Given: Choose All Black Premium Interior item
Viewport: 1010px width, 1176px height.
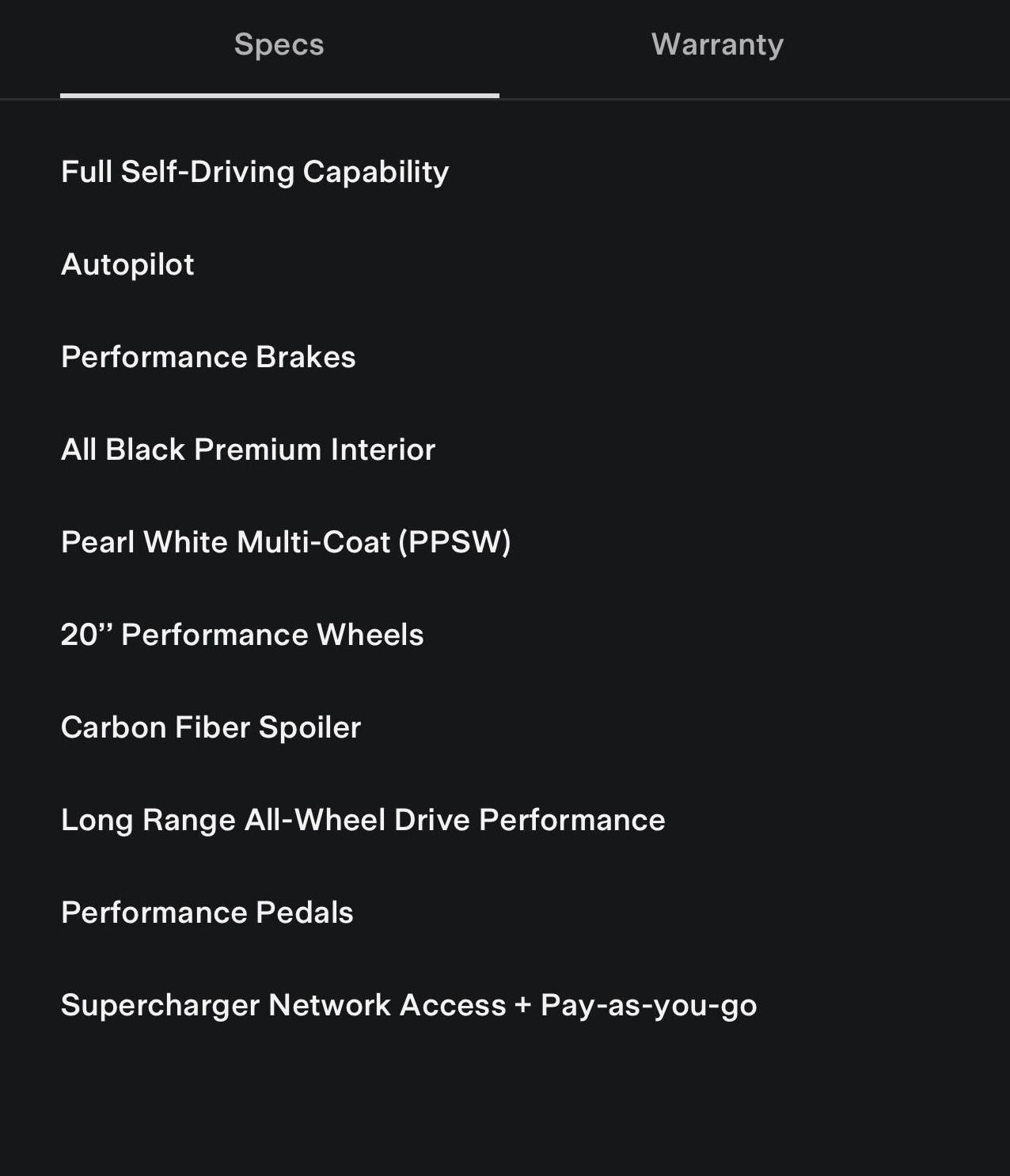Looking at the screenshot, I should pos(248,450).
